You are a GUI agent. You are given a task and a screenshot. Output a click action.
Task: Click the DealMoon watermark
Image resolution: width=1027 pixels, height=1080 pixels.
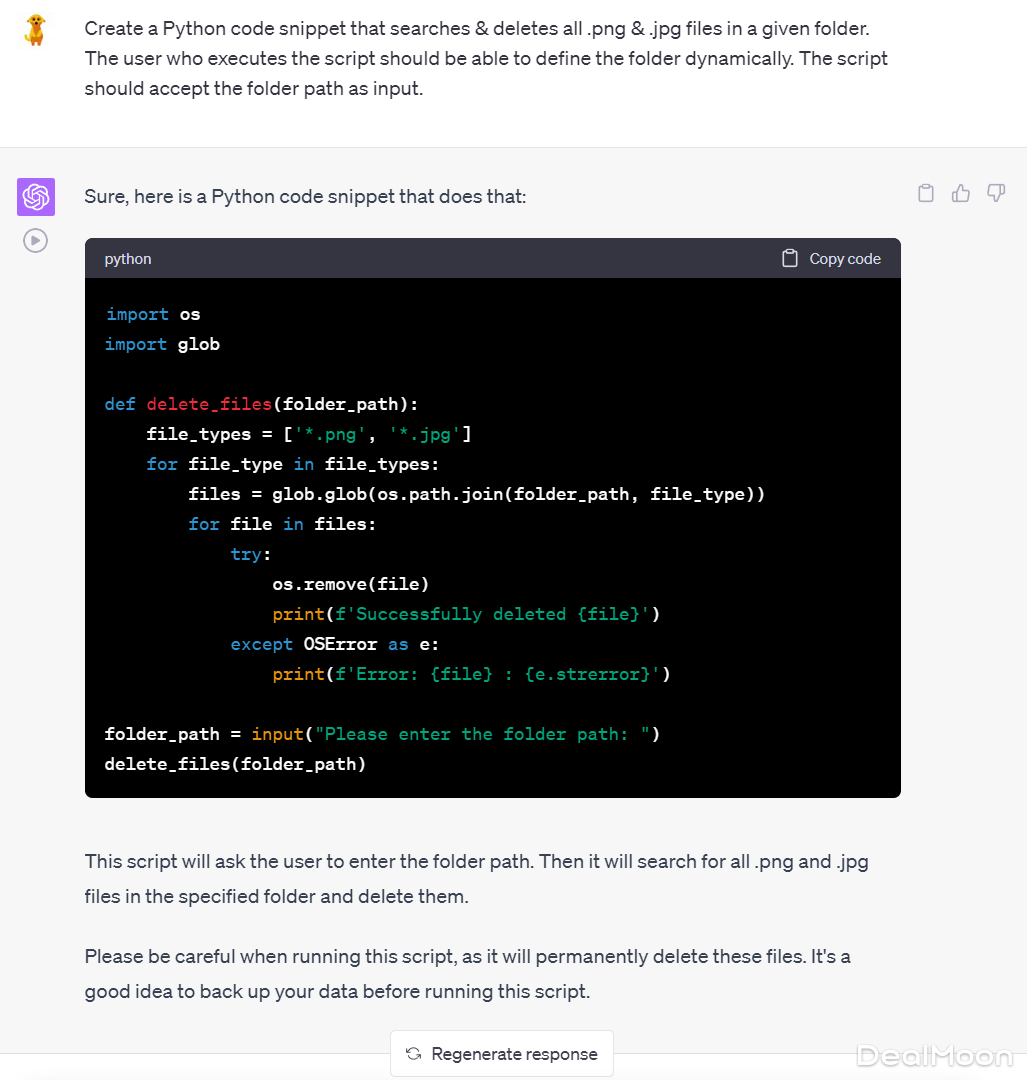[934, 1054]
